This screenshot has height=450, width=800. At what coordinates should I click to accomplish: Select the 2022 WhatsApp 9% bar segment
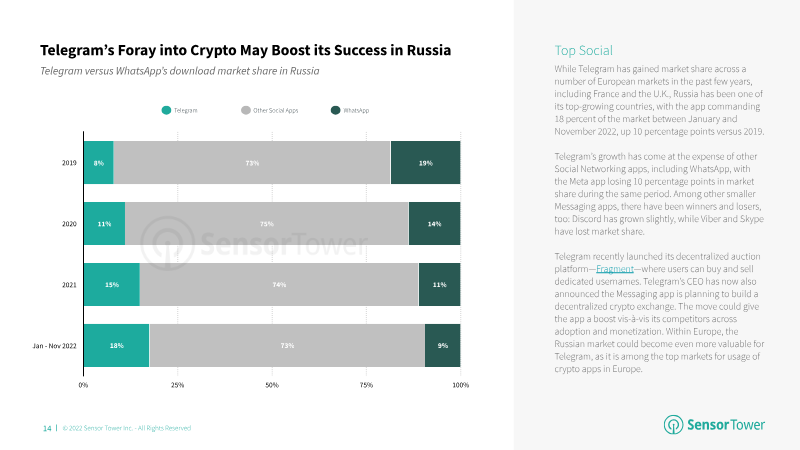point(442,345)
